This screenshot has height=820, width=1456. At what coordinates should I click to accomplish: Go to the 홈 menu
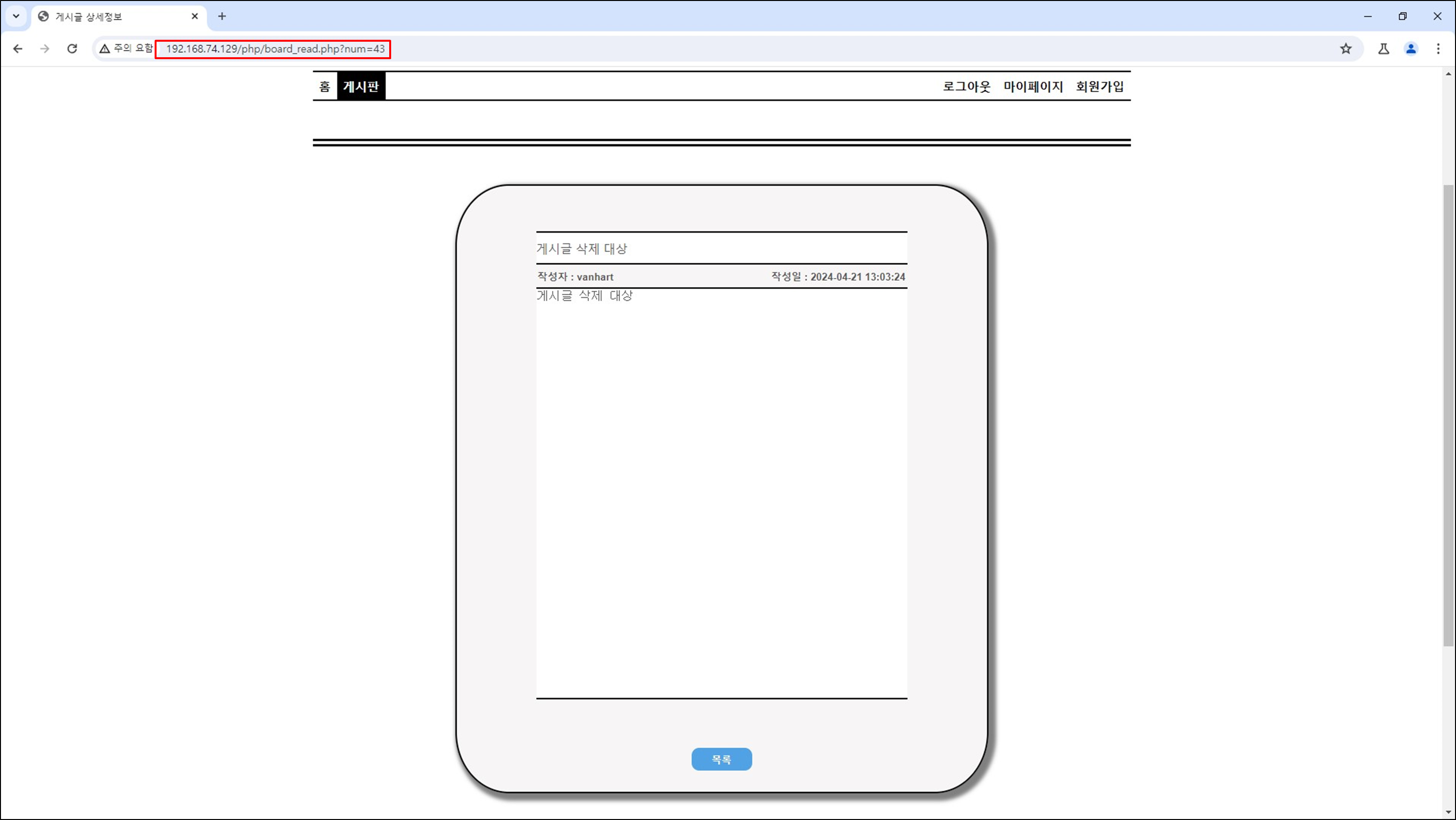coord(324,86)
